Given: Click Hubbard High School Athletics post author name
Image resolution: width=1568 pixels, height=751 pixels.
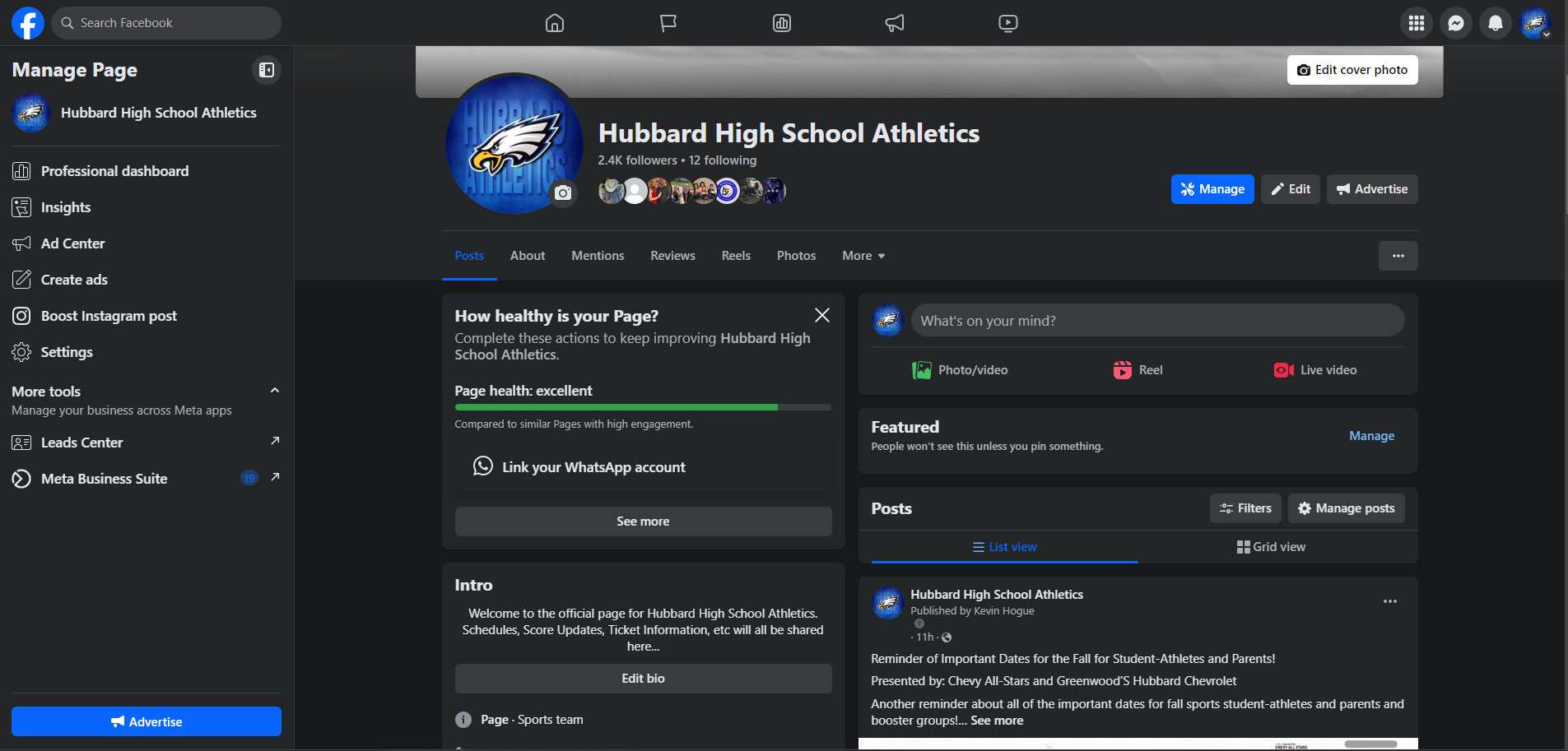Looking at the screenshot, I should [997, 594].
